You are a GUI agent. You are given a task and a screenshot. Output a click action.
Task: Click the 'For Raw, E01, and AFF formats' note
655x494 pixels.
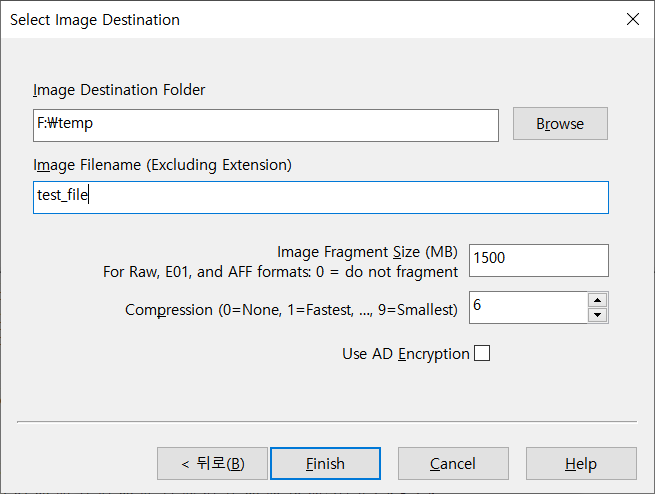(280, 272)
